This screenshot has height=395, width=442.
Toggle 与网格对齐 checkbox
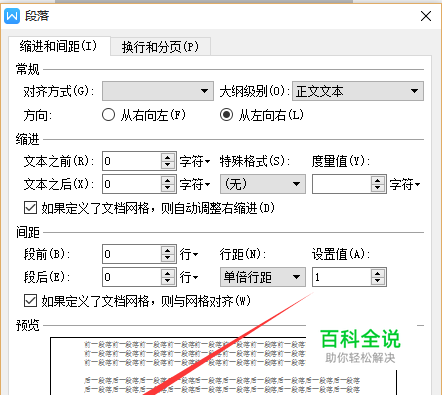click(x=30, y=301)
